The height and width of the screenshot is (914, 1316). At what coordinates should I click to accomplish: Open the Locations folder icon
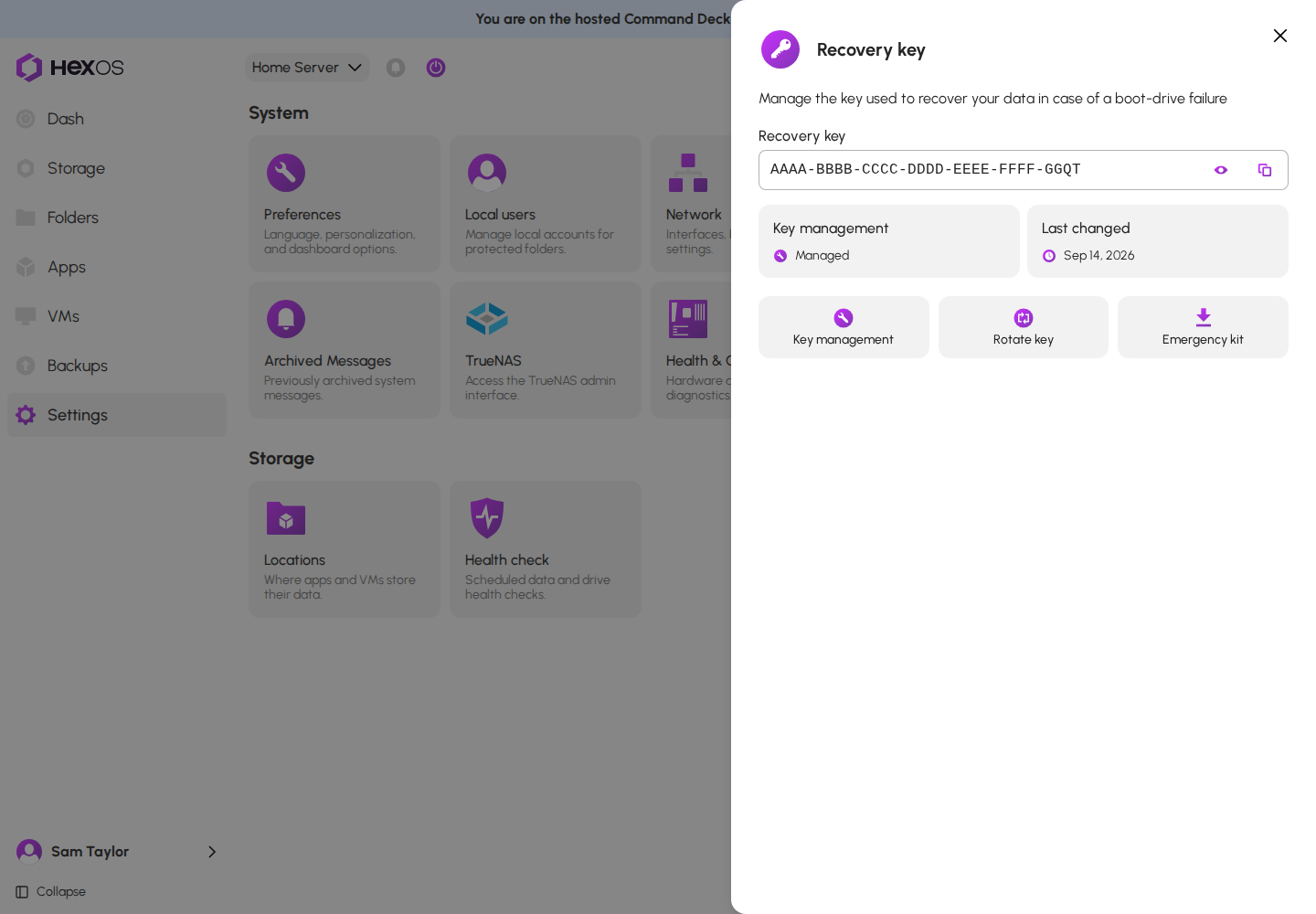click(x=286, y=518)
